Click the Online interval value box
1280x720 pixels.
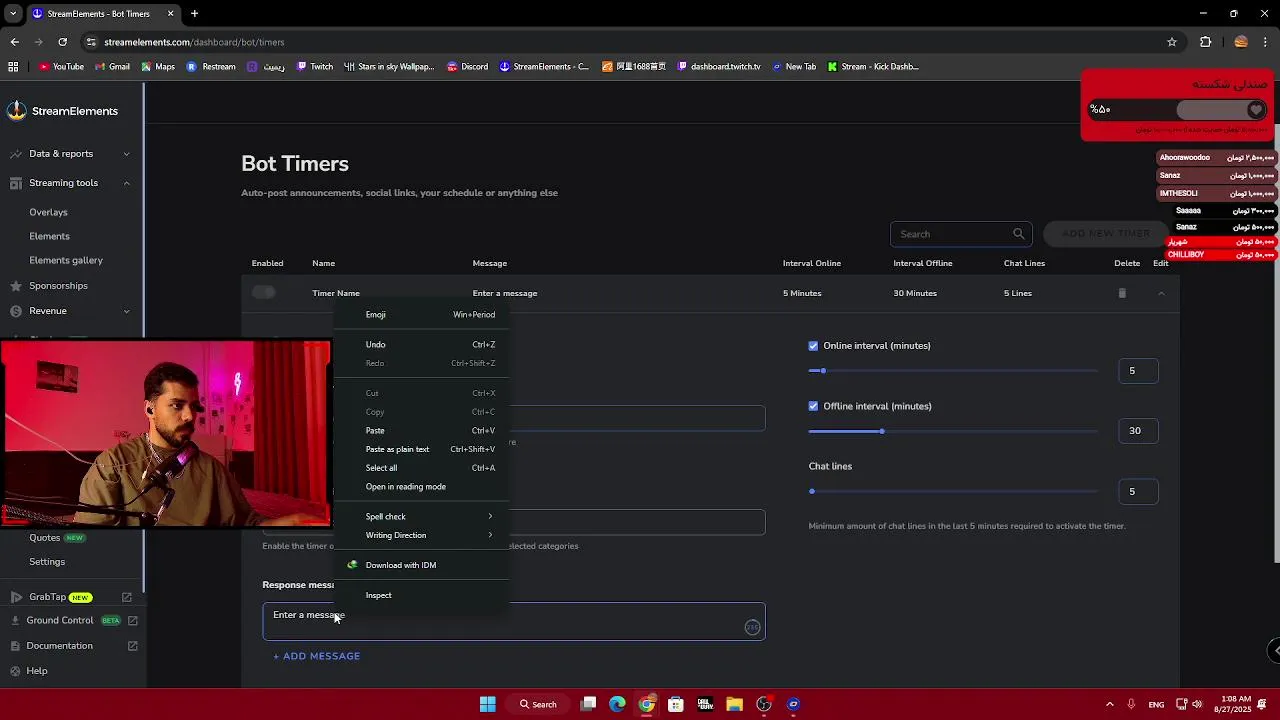coord(1138,371)
